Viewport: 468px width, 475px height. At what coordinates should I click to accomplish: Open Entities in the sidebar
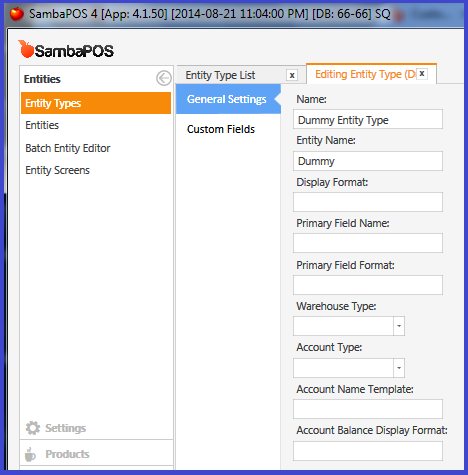[x=42, y=125]
